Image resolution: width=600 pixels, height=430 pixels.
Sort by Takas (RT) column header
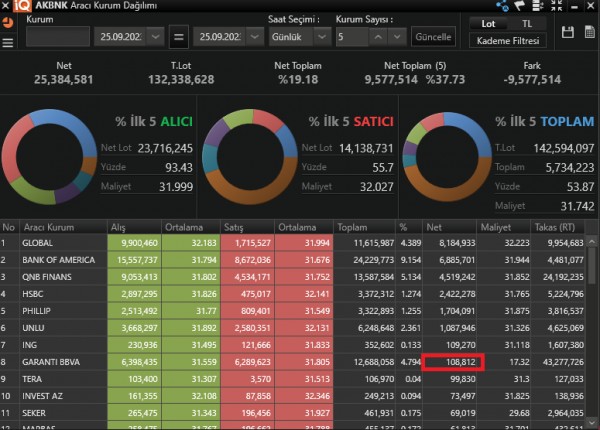(558, 227)
